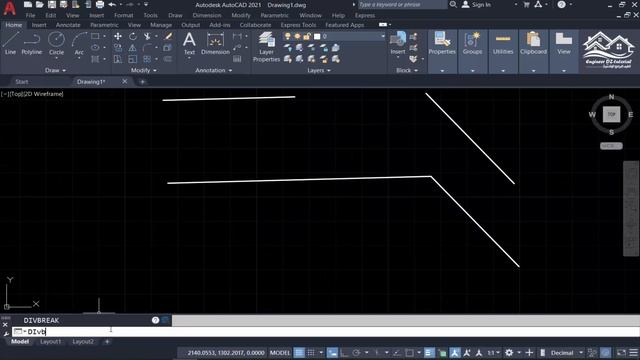Switch to the Annotate ribbon tab

pyautogui.click(x=68, y=25)
